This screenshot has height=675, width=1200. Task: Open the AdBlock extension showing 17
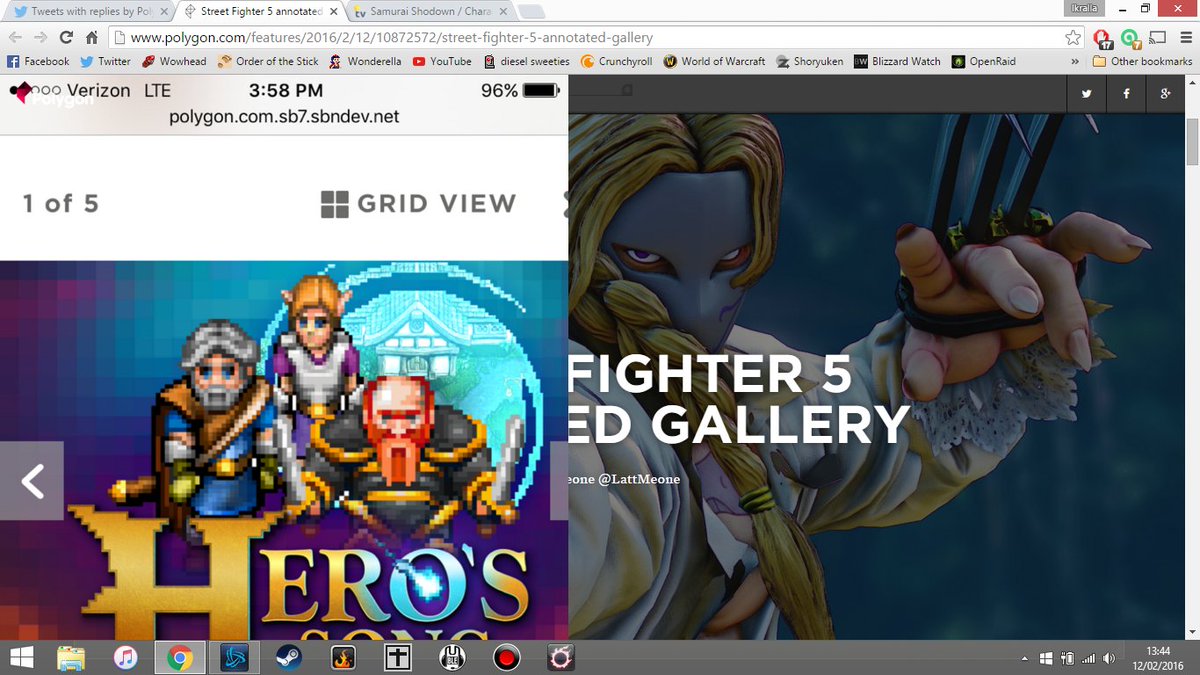click(1103, 39)
